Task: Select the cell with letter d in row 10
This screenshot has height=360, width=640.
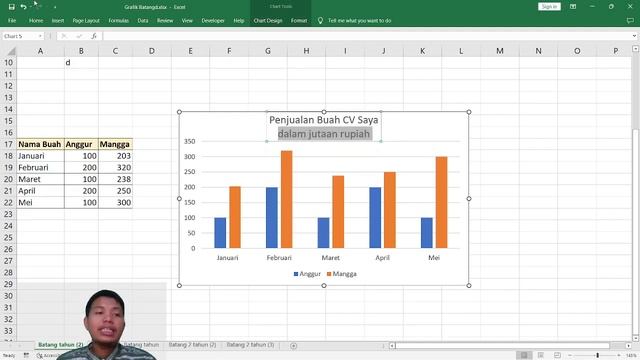Action: click(x=81, y=62)
